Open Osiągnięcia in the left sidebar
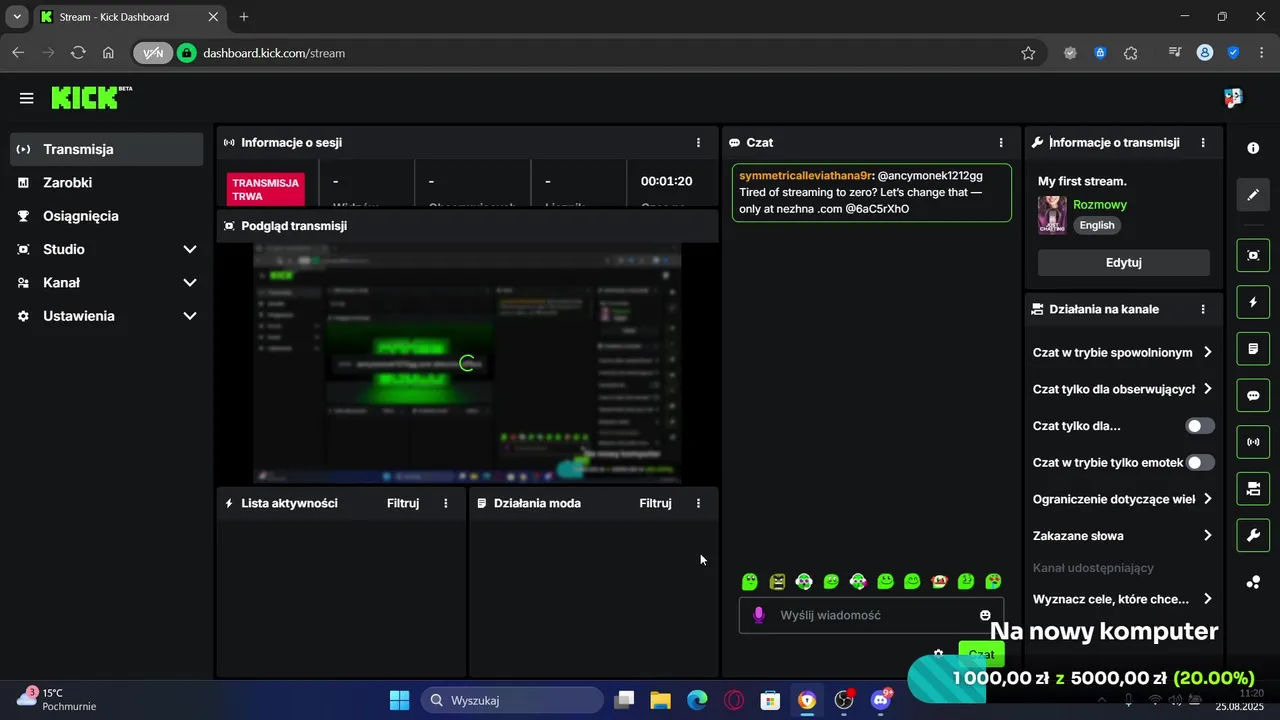Image resolution: width=1280 pixels, height=720 pixels. coord(107,216)
